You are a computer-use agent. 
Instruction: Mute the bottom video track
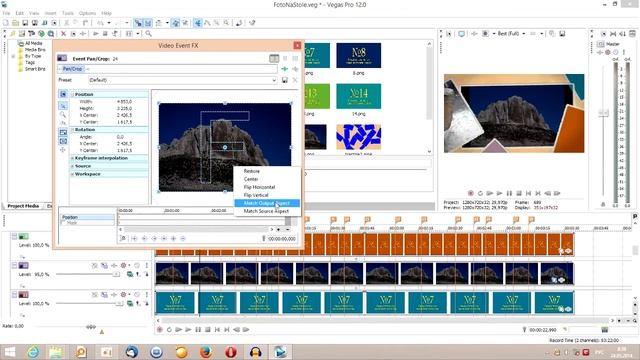click(137, 294)
